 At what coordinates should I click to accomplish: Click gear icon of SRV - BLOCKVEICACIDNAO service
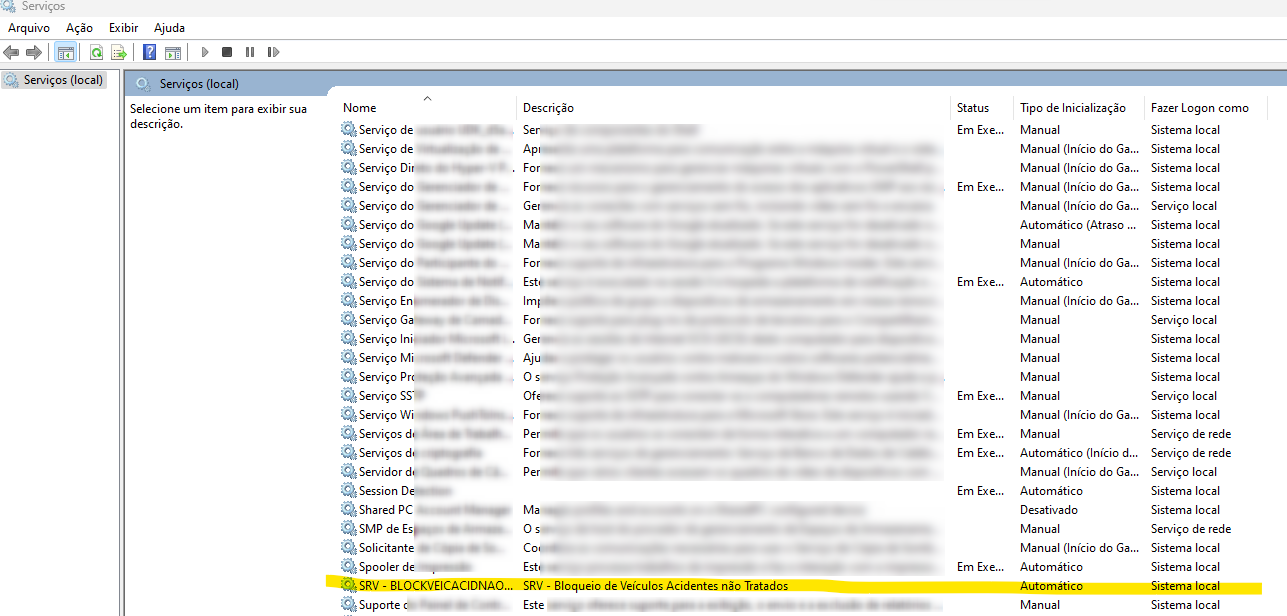point(348,586)
